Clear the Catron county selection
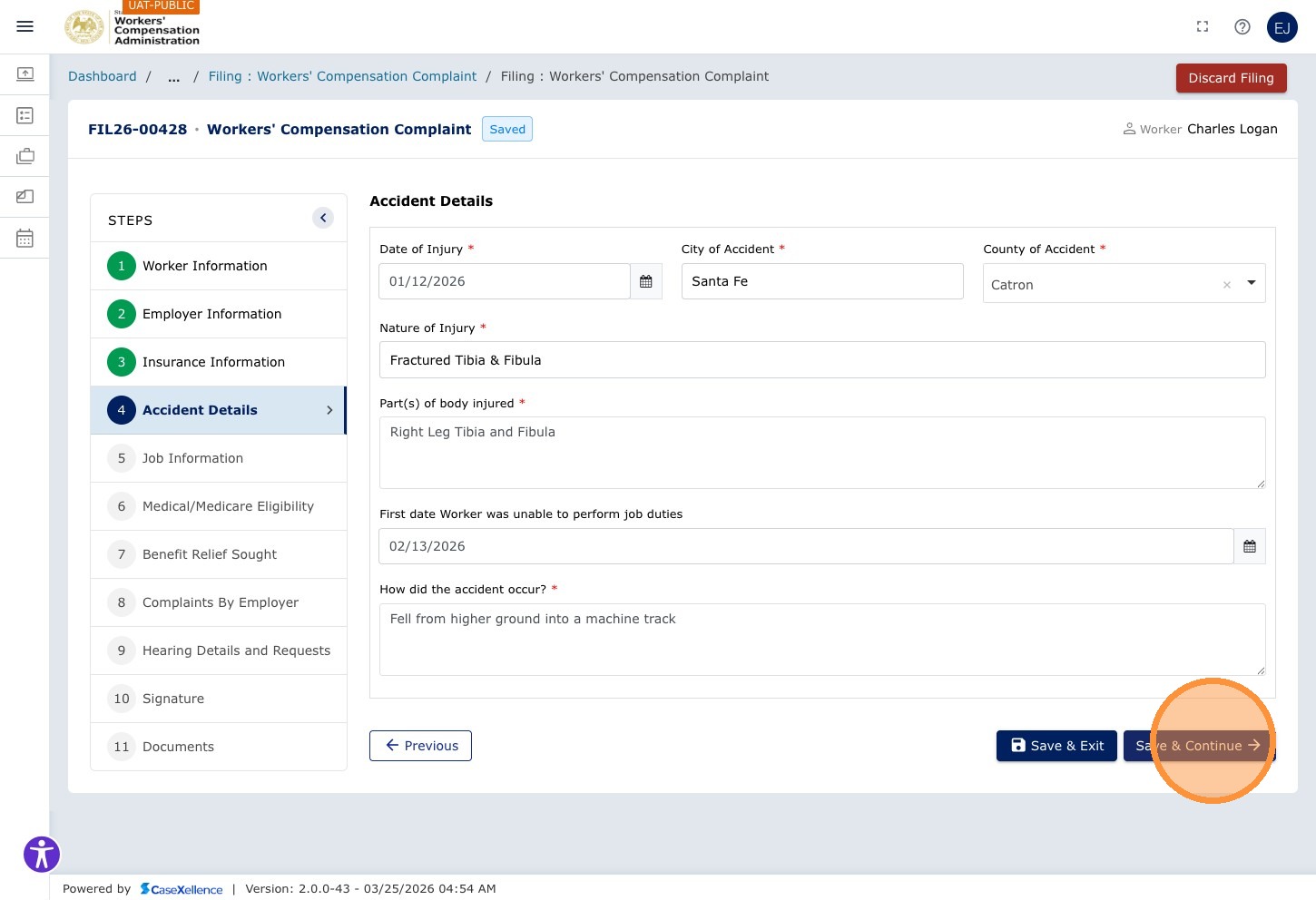Viewport: 1316px width, 900px height. pyautogui.click(x=1227, y=285)
